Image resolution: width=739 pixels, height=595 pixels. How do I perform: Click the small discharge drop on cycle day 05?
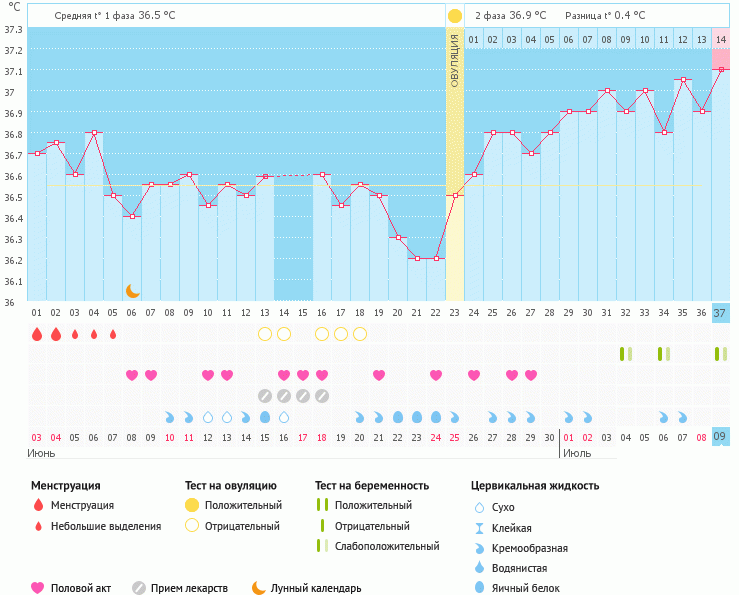coord(113,334)
